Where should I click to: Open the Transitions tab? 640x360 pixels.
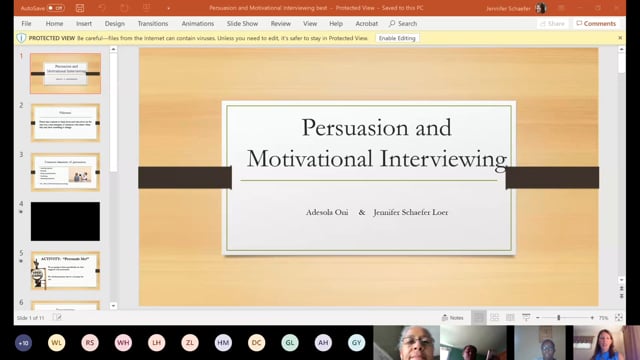(x=153, y=24)
